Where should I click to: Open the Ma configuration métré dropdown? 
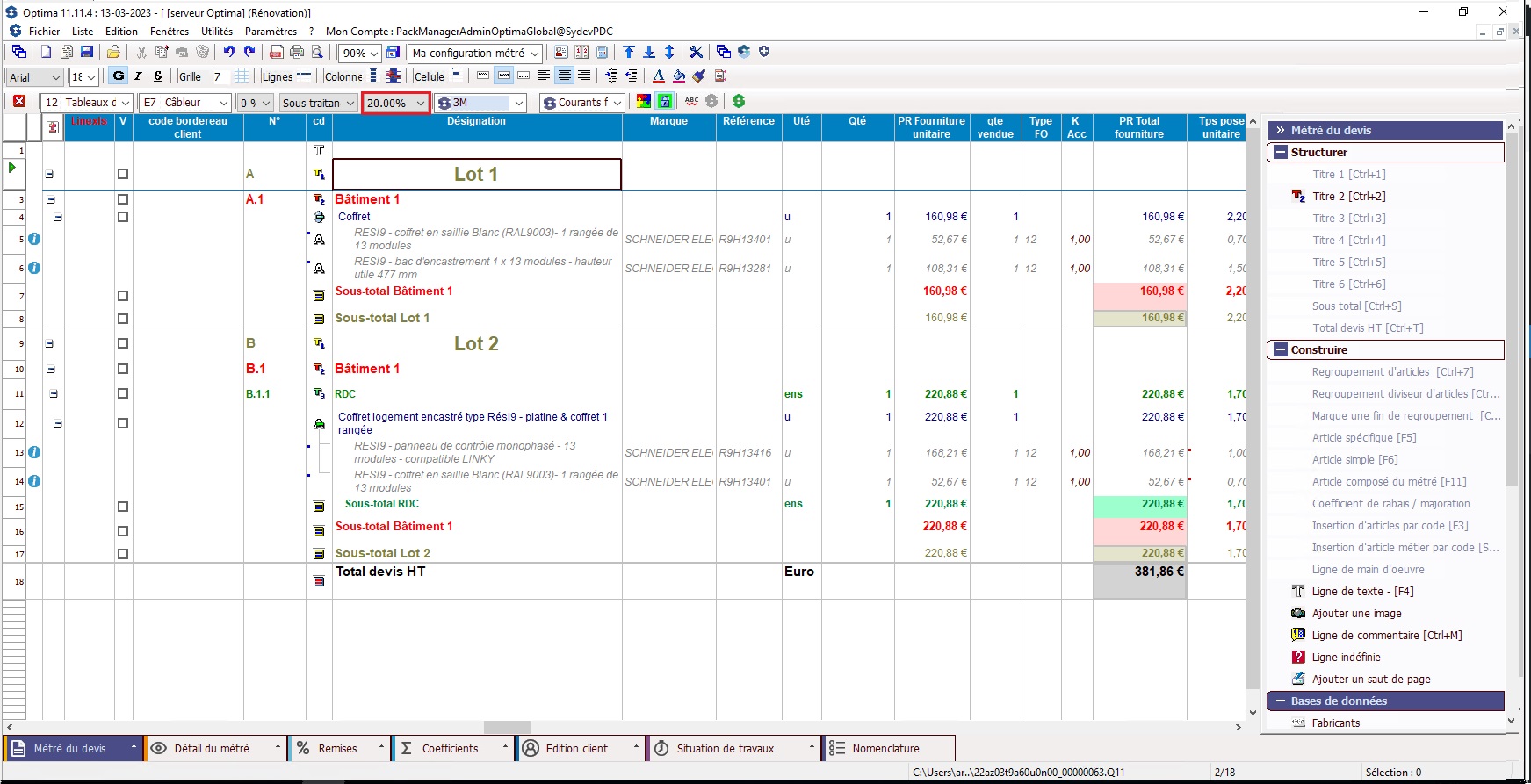point(534,54)
